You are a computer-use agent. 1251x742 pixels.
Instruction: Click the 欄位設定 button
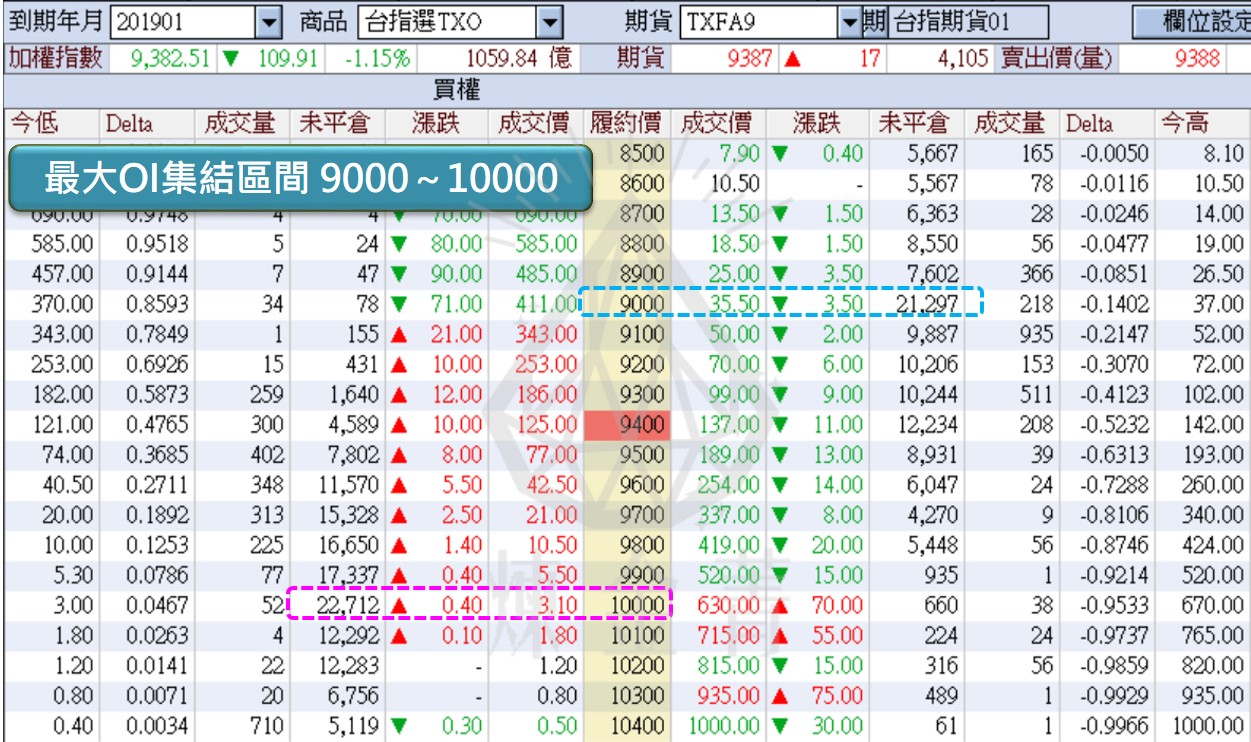(x=1193, y=20)
